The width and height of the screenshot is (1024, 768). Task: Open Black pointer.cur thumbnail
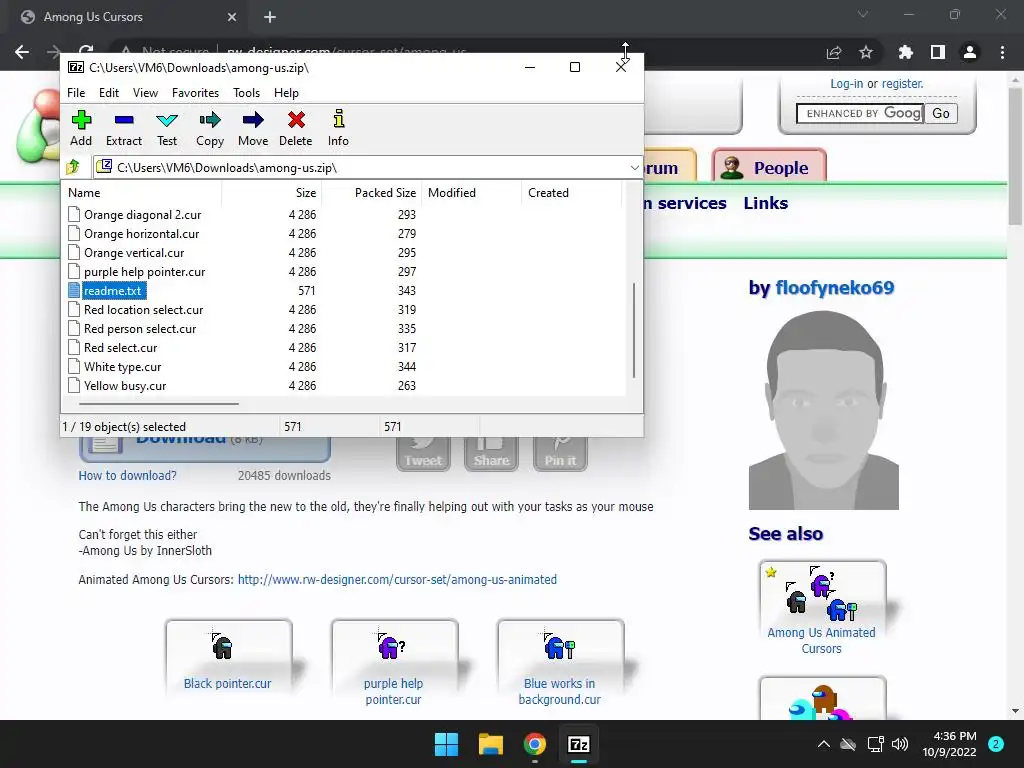click(x=227, y=656)
